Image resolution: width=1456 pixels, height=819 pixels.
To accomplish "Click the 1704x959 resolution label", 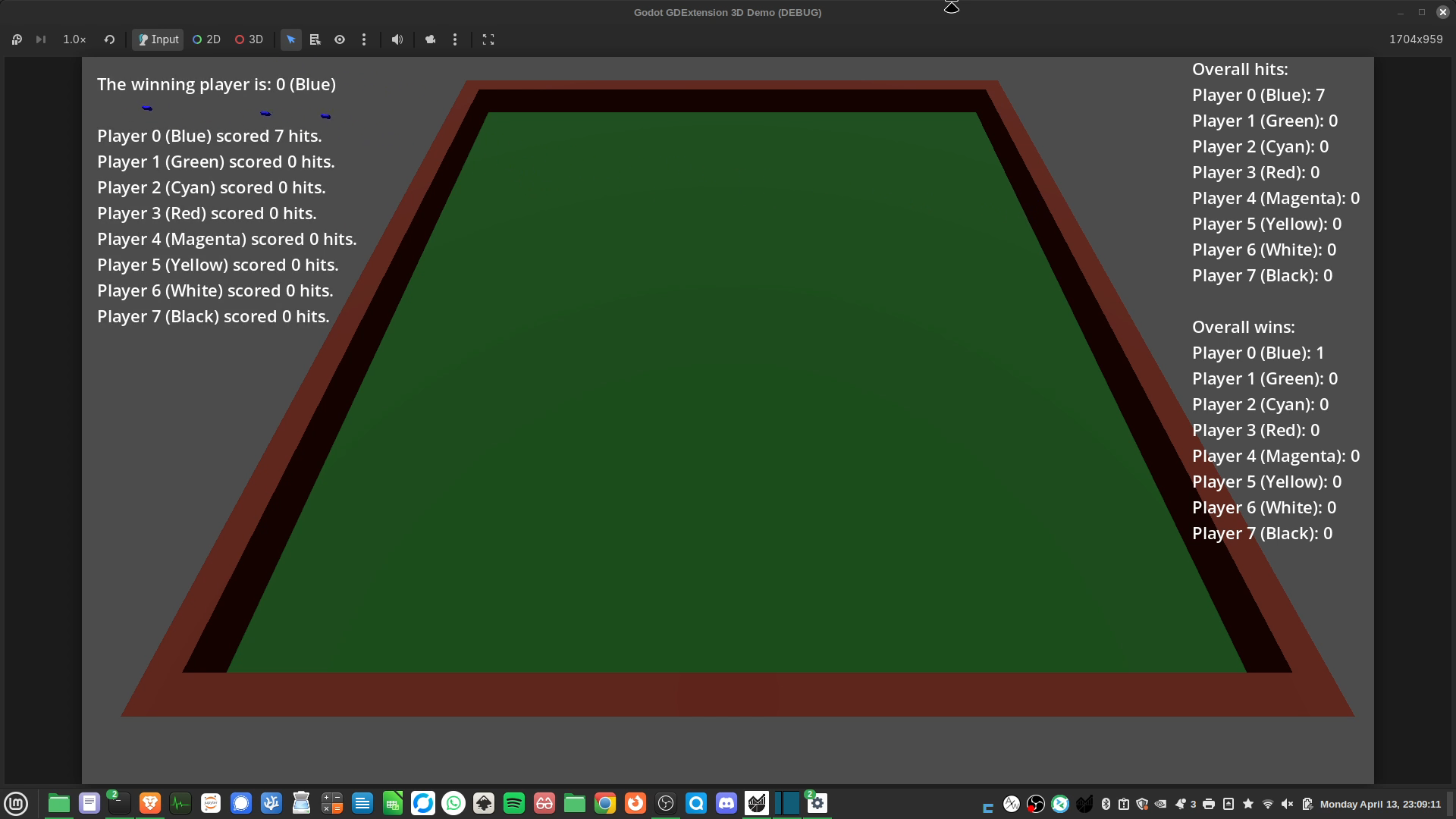I will [x=1415, y=39].
